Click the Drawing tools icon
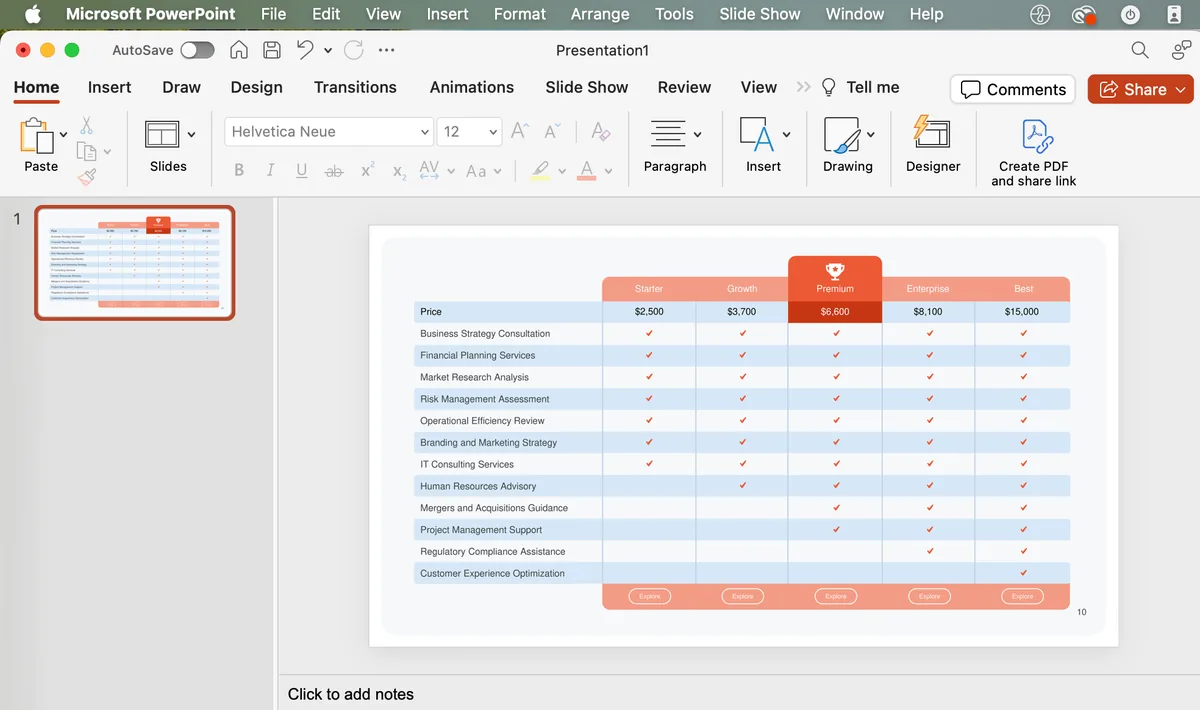The height and width of the screenshot is (710, 1200). [x=842, y=134]
